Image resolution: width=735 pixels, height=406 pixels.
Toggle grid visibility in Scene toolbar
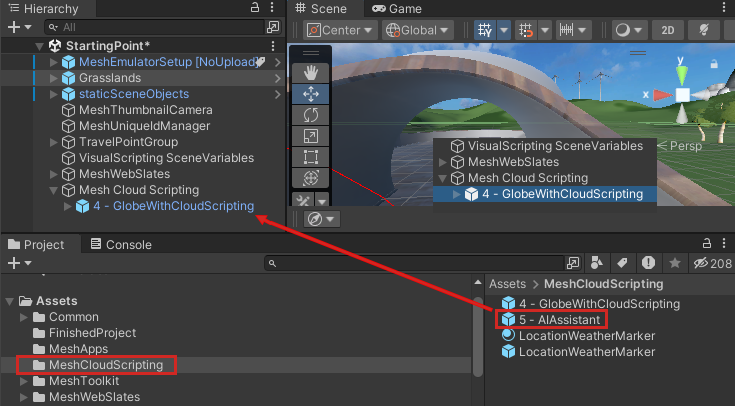point(485,30)
